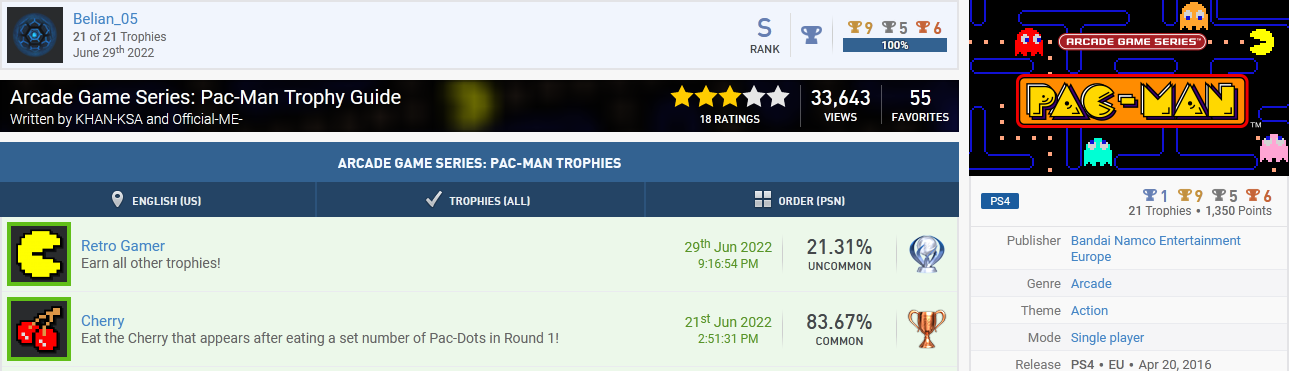Open Bandai Namco Entertainment Europe publisher link
The height and width of the screenshot is (371, 1289).
(1155, 248)
